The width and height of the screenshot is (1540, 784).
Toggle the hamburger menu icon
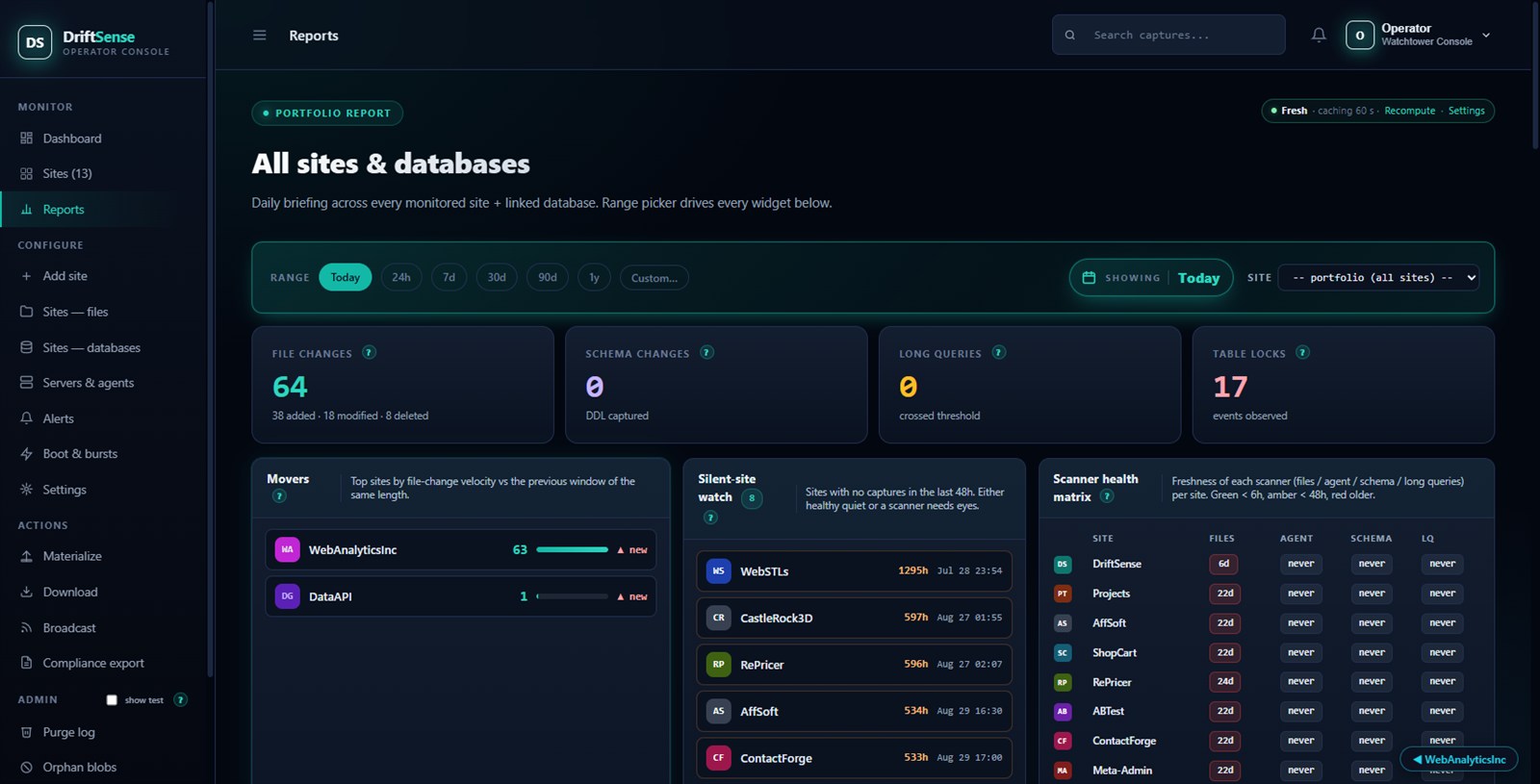point(259,35)
